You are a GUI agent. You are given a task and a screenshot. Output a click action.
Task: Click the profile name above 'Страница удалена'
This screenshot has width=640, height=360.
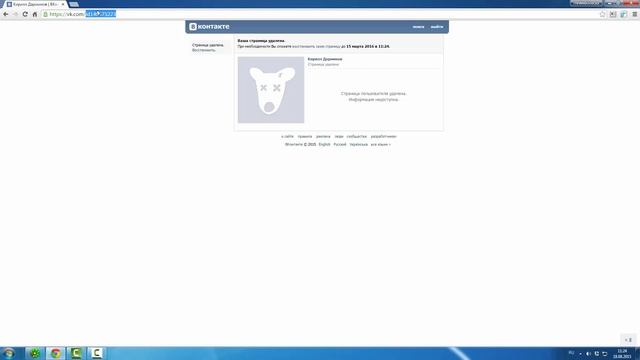[x=325, y=59]
